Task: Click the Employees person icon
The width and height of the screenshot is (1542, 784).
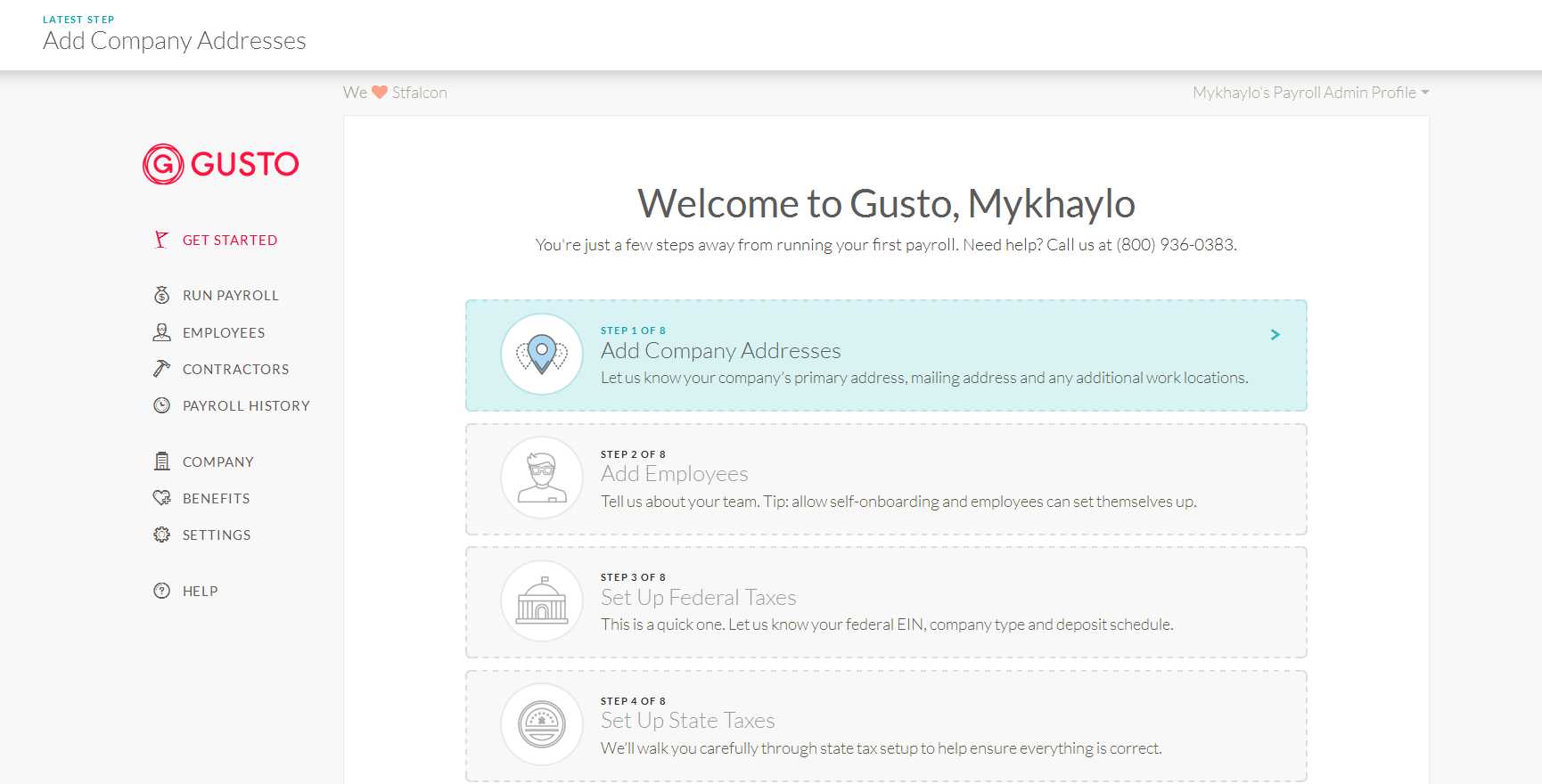Action: point(161,332)
